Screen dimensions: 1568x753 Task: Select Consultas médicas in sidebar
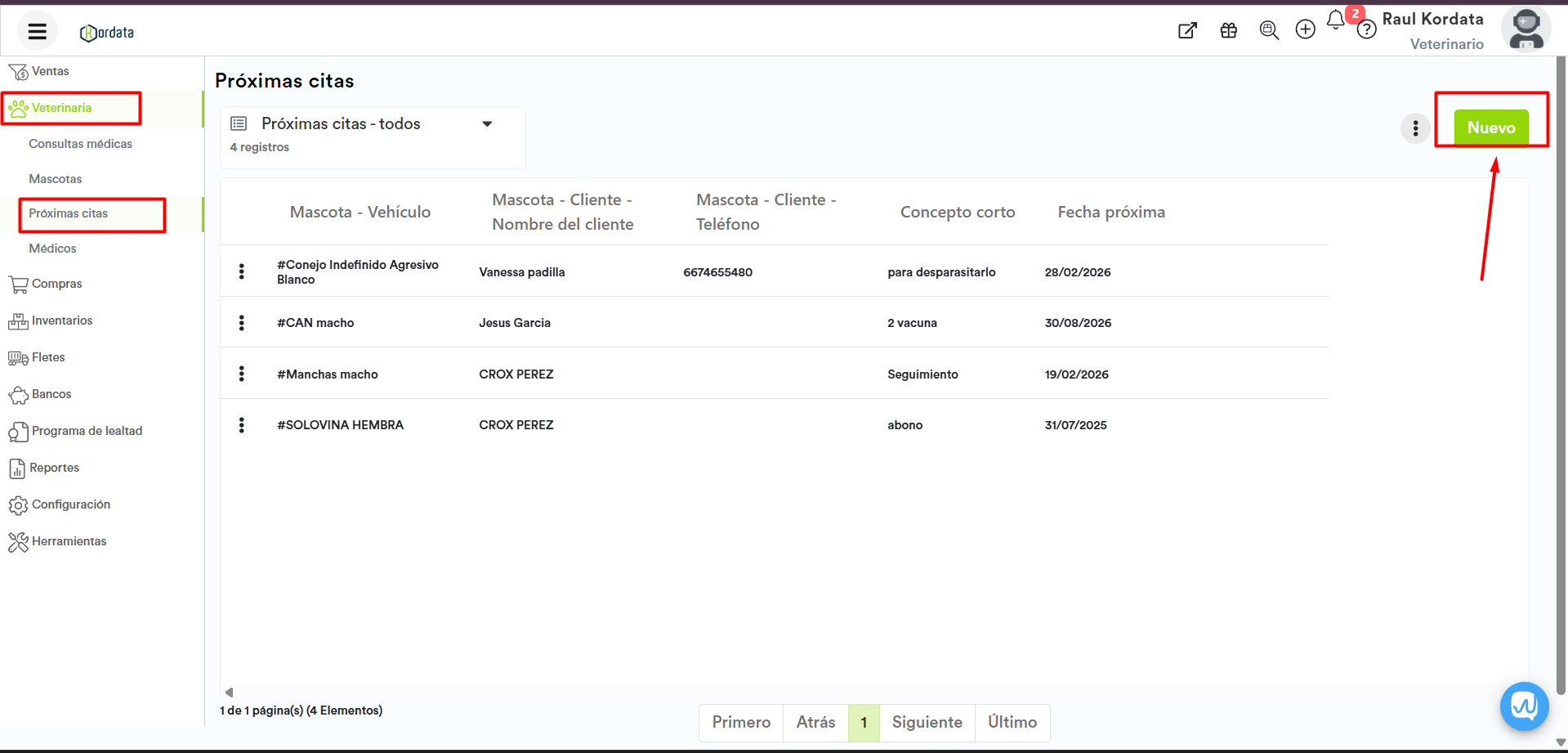point(80,144)
